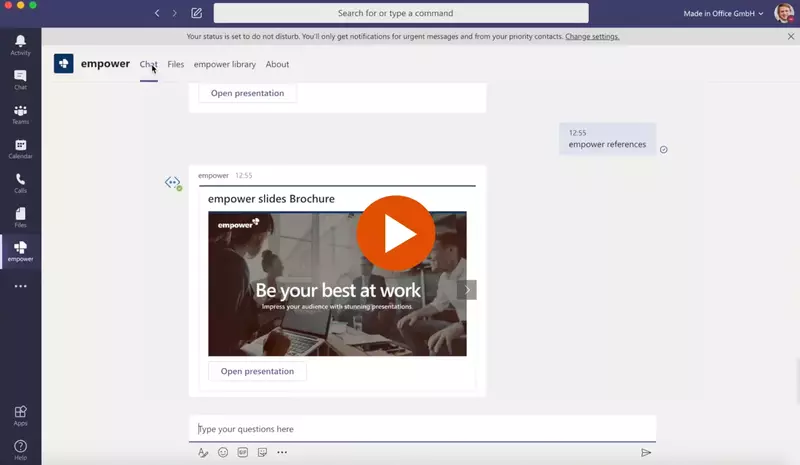The image size is (800, 465).
Task: Go back with the left arrow
Action: click(x=157, y=13)
